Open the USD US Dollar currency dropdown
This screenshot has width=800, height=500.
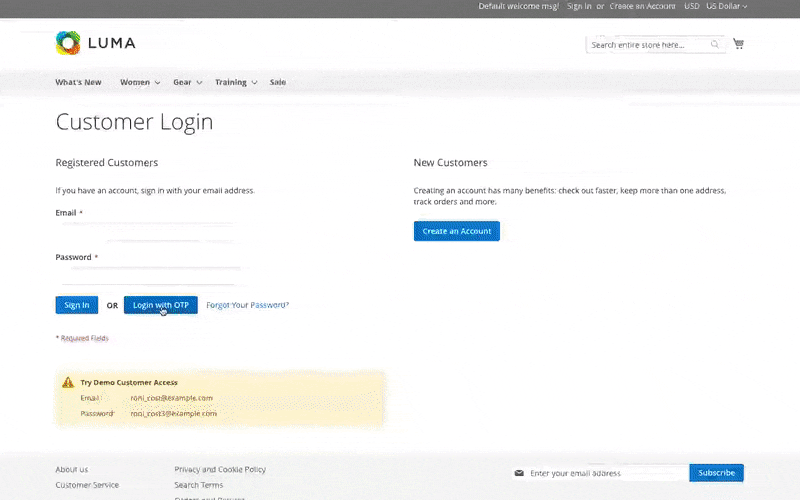[716, 6]
